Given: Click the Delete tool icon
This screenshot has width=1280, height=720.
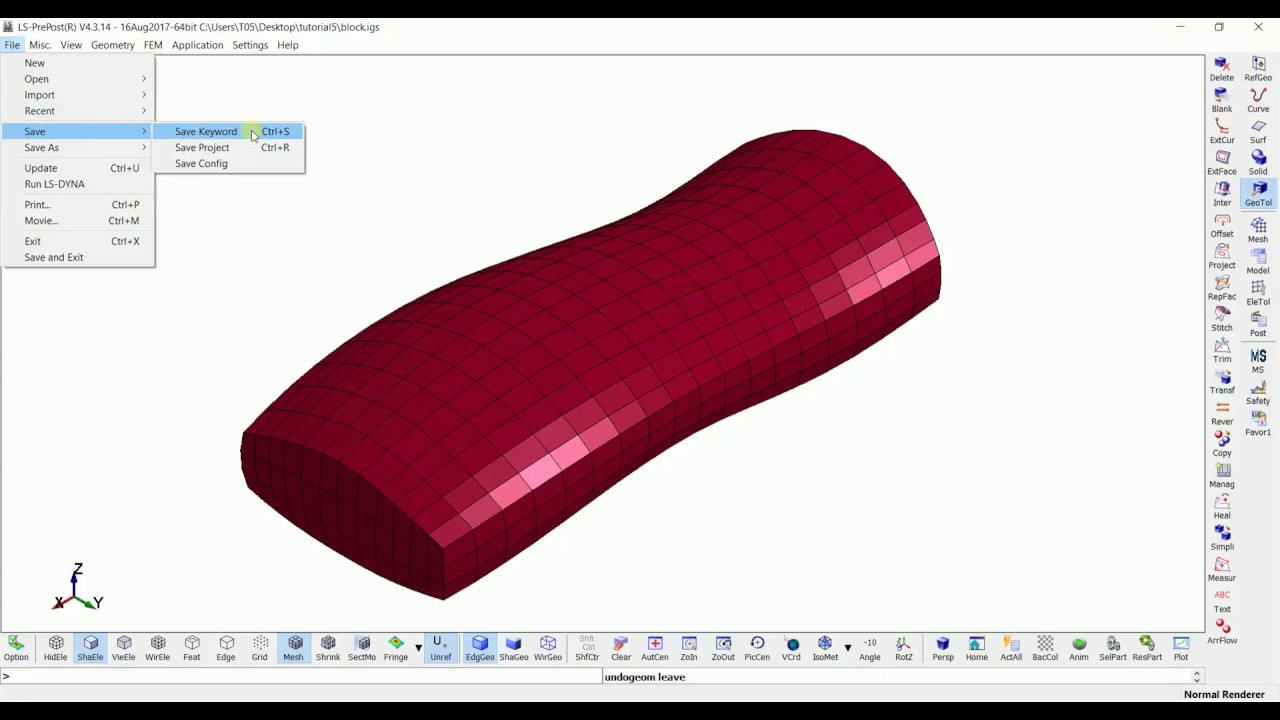Looking at the screenshot, I should (x=1222, y=68).
